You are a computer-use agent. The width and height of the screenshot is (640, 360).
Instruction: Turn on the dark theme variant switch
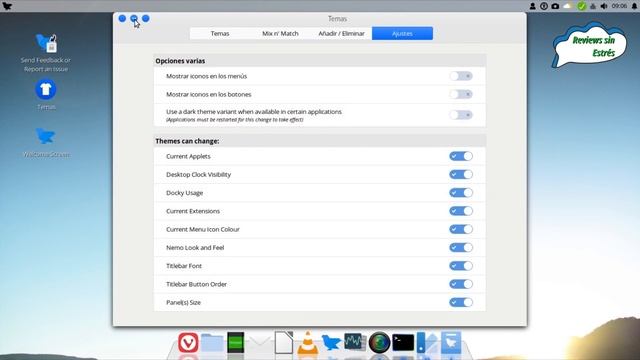(x=461, y=115)
